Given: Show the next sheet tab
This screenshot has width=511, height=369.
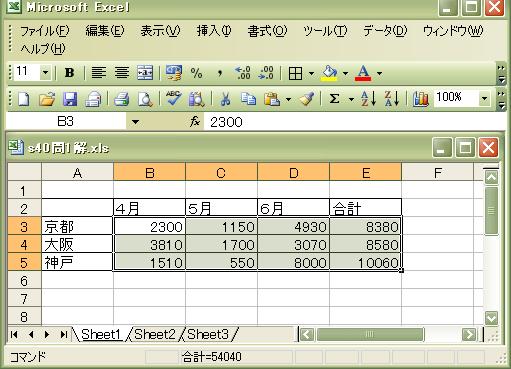Looking at the screenshot, I should [47, 334].
